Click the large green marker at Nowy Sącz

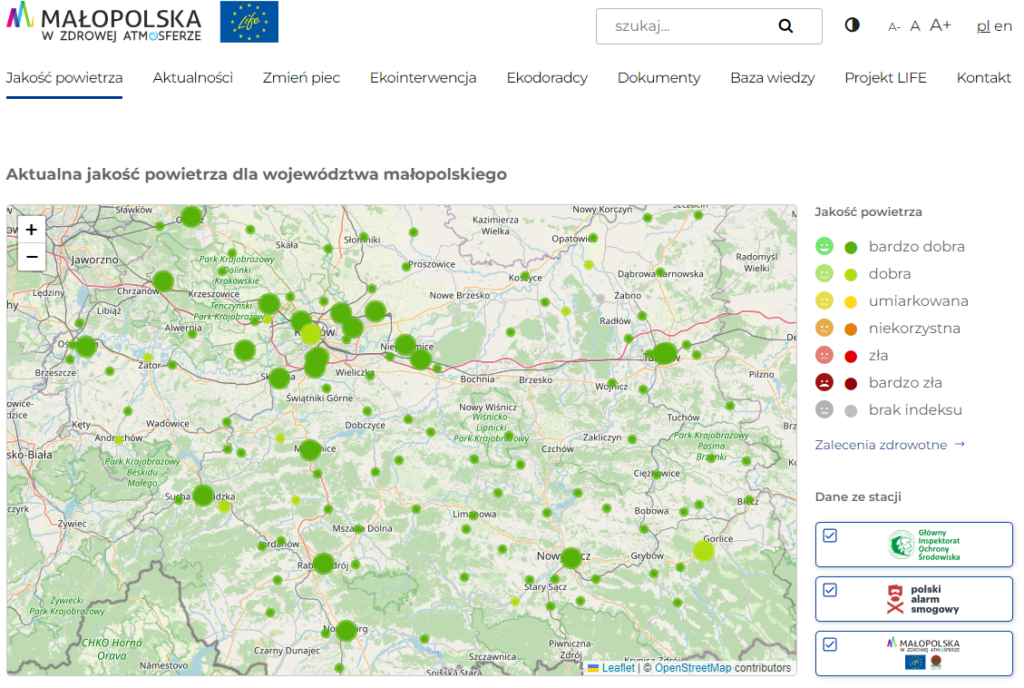pyautogui.click(x=571, y=557)
